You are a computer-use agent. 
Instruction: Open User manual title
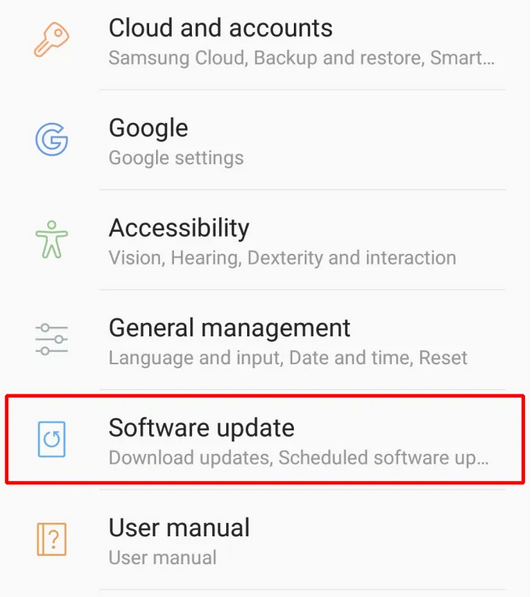179,528
